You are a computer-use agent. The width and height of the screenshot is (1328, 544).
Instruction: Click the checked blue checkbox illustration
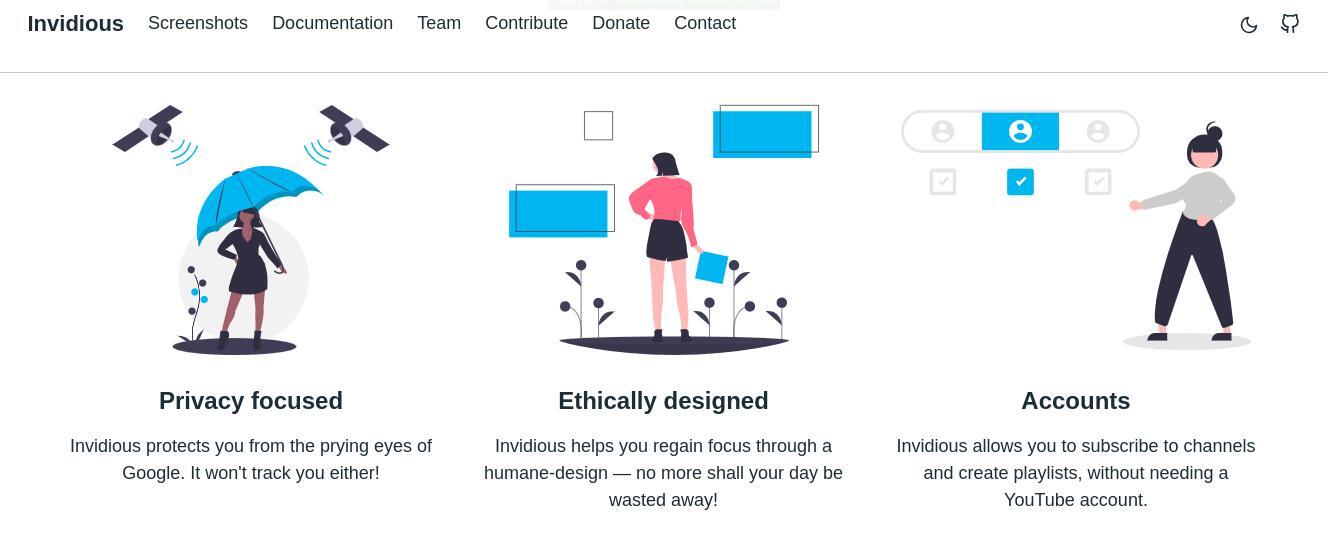point(1020,182)
